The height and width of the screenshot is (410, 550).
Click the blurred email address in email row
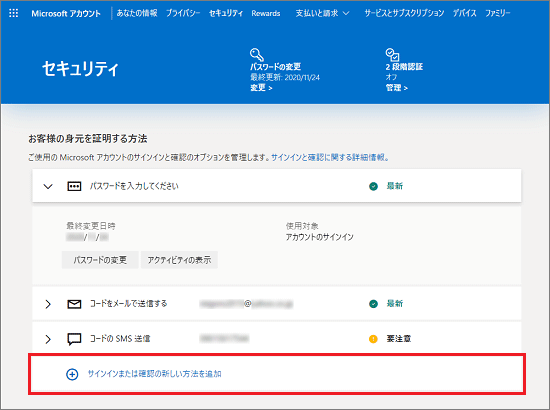click(246, 304)
